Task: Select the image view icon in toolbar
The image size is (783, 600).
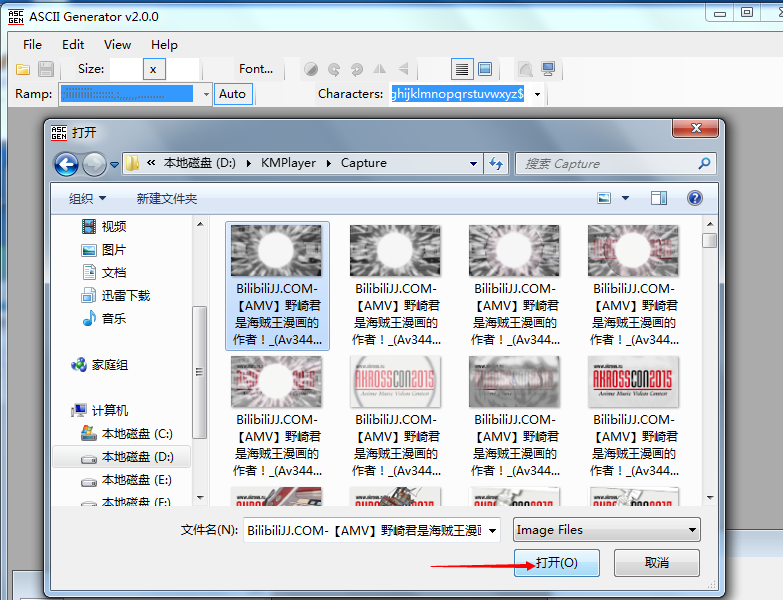Action: coord(485,69)
